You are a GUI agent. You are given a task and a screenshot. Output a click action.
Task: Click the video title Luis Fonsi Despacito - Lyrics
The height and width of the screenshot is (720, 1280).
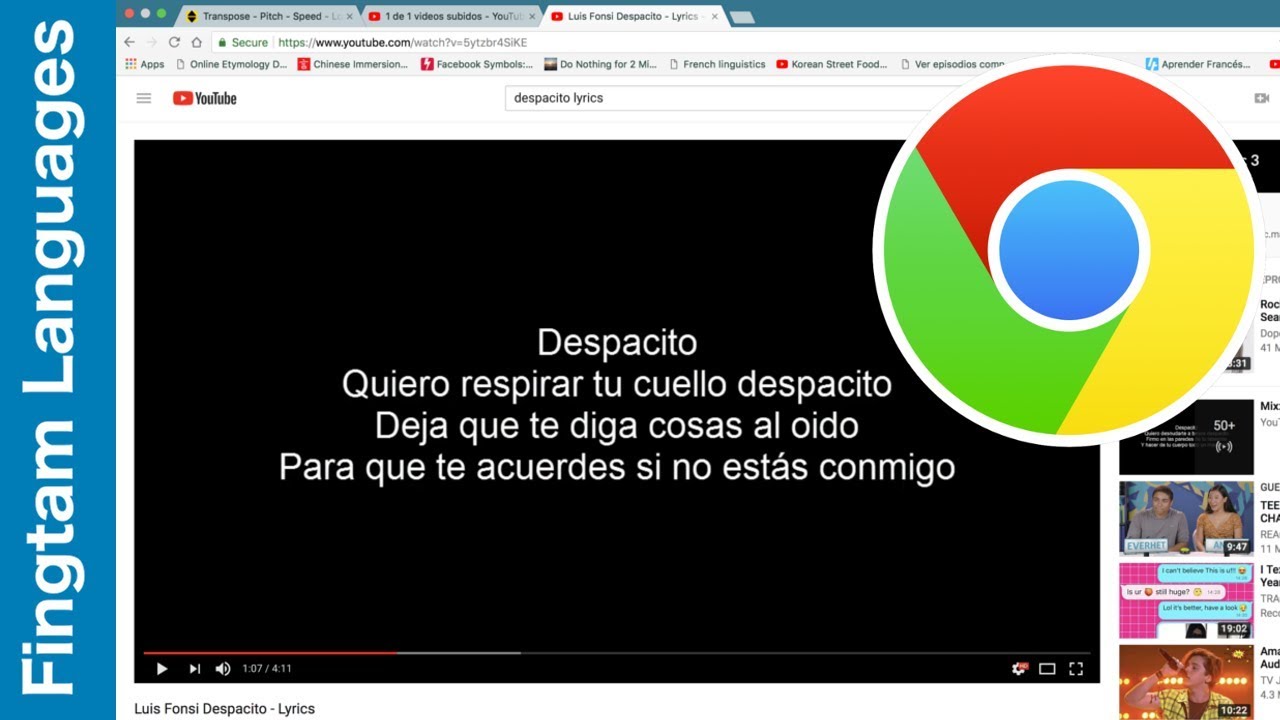(225, 709)
